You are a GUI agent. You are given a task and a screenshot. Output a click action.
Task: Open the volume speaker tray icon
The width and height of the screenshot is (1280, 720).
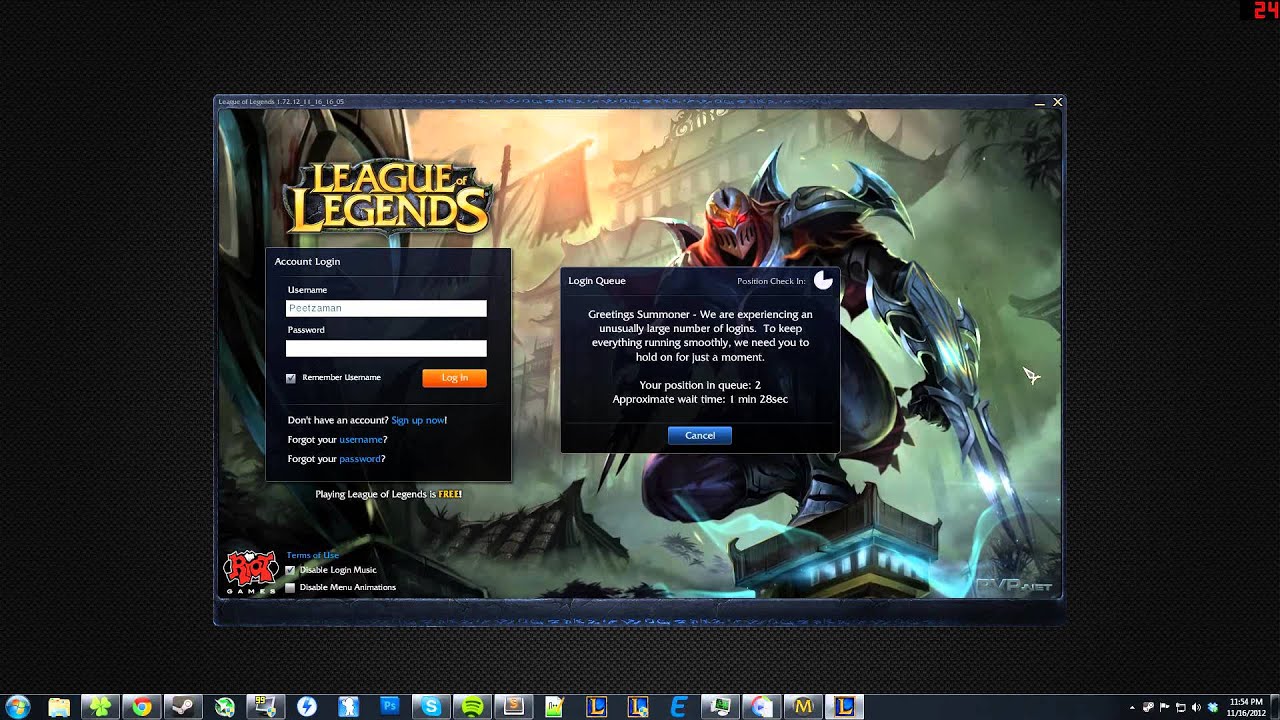pos(1196,707)
